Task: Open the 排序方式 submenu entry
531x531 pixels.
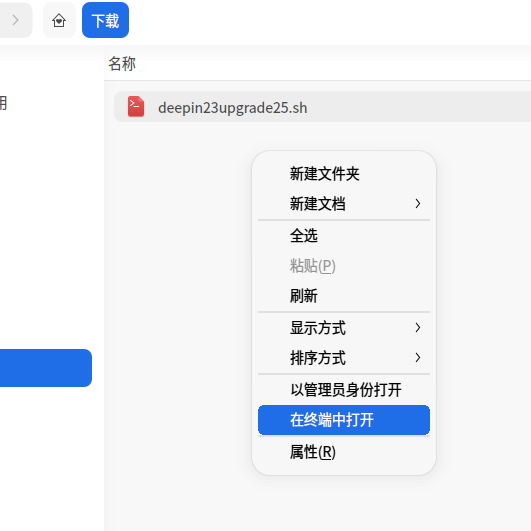Action: pos(344,358)
